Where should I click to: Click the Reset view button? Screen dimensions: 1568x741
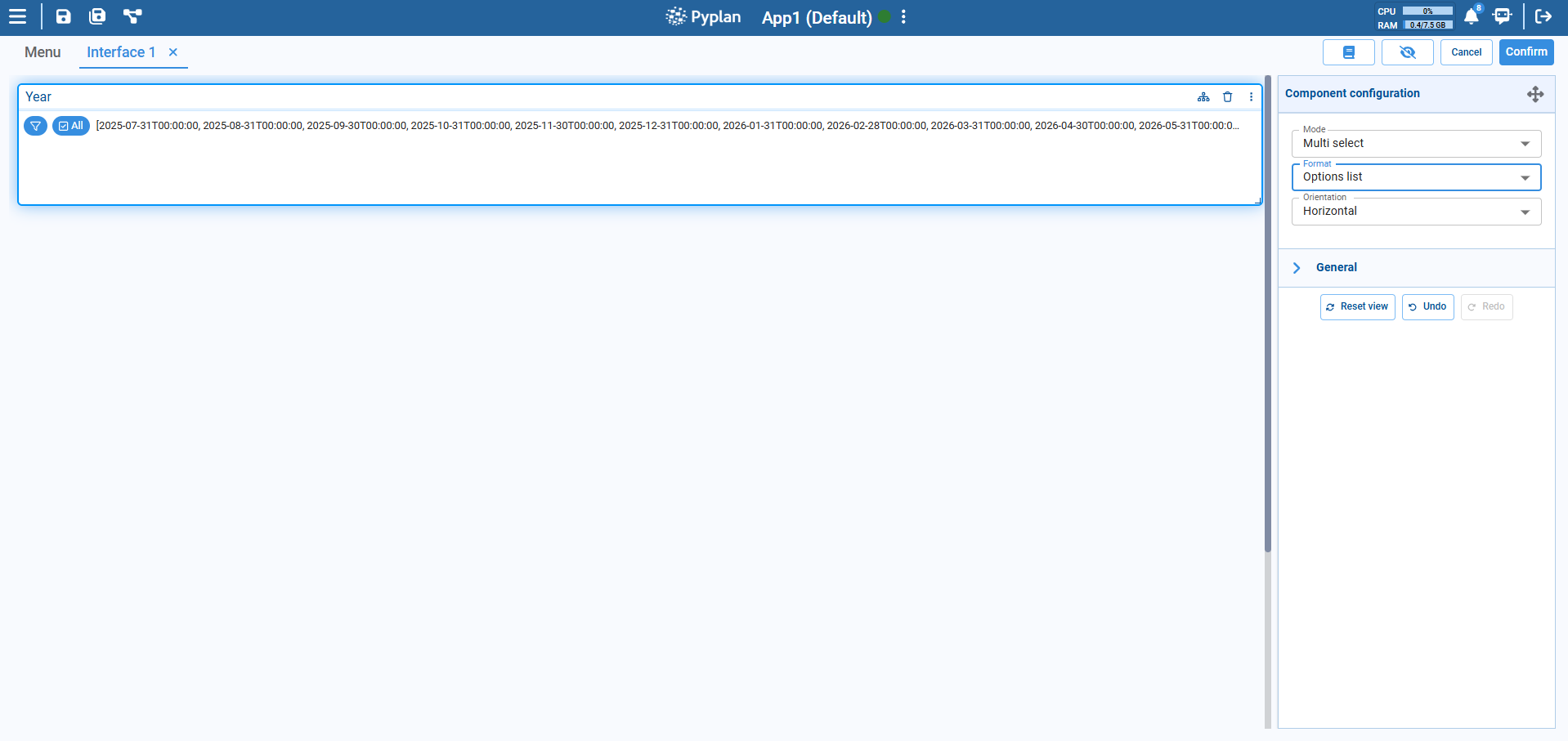(x=1357, y=307)
